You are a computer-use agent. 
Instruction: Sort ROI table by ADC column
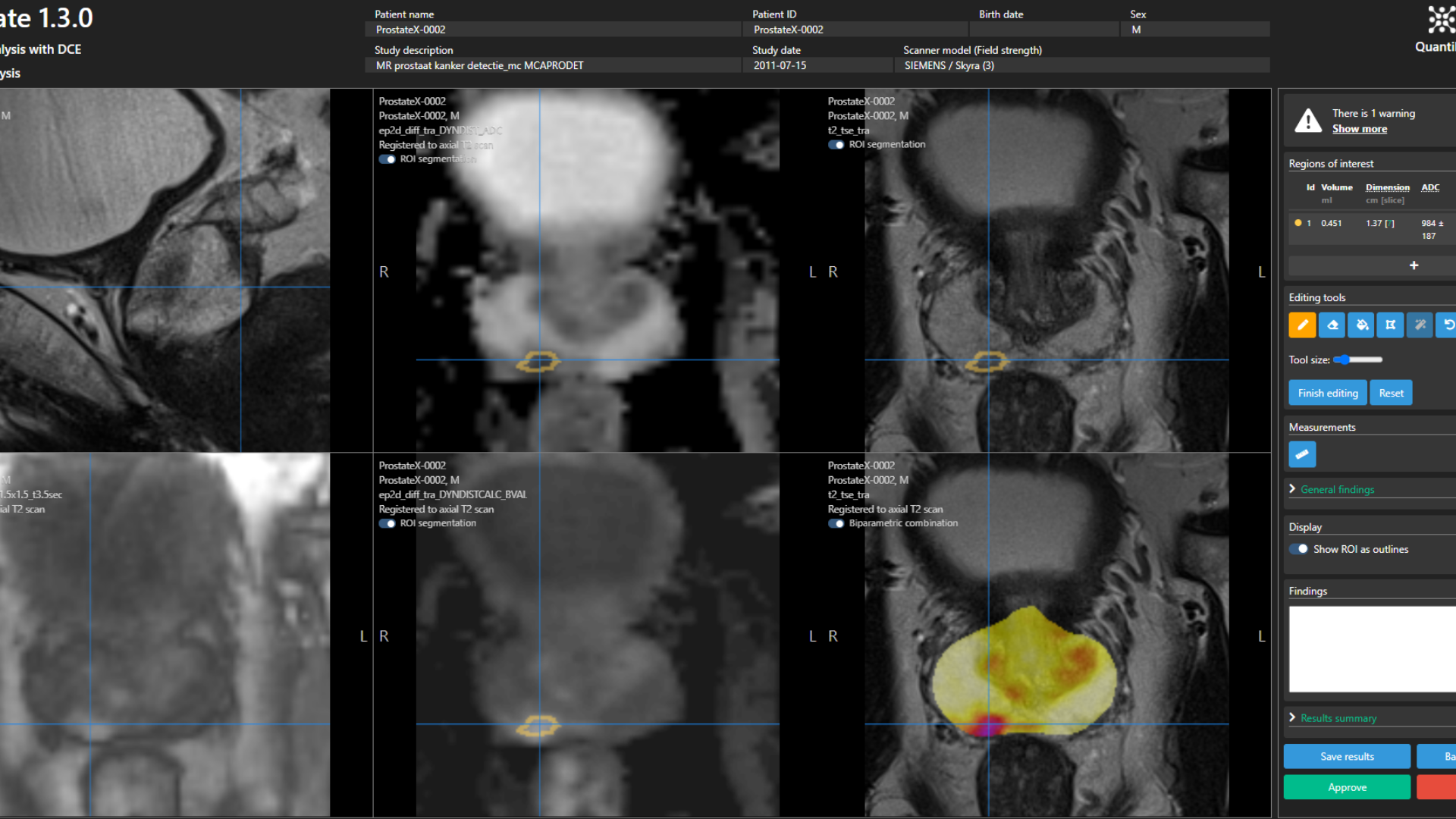1429,187
